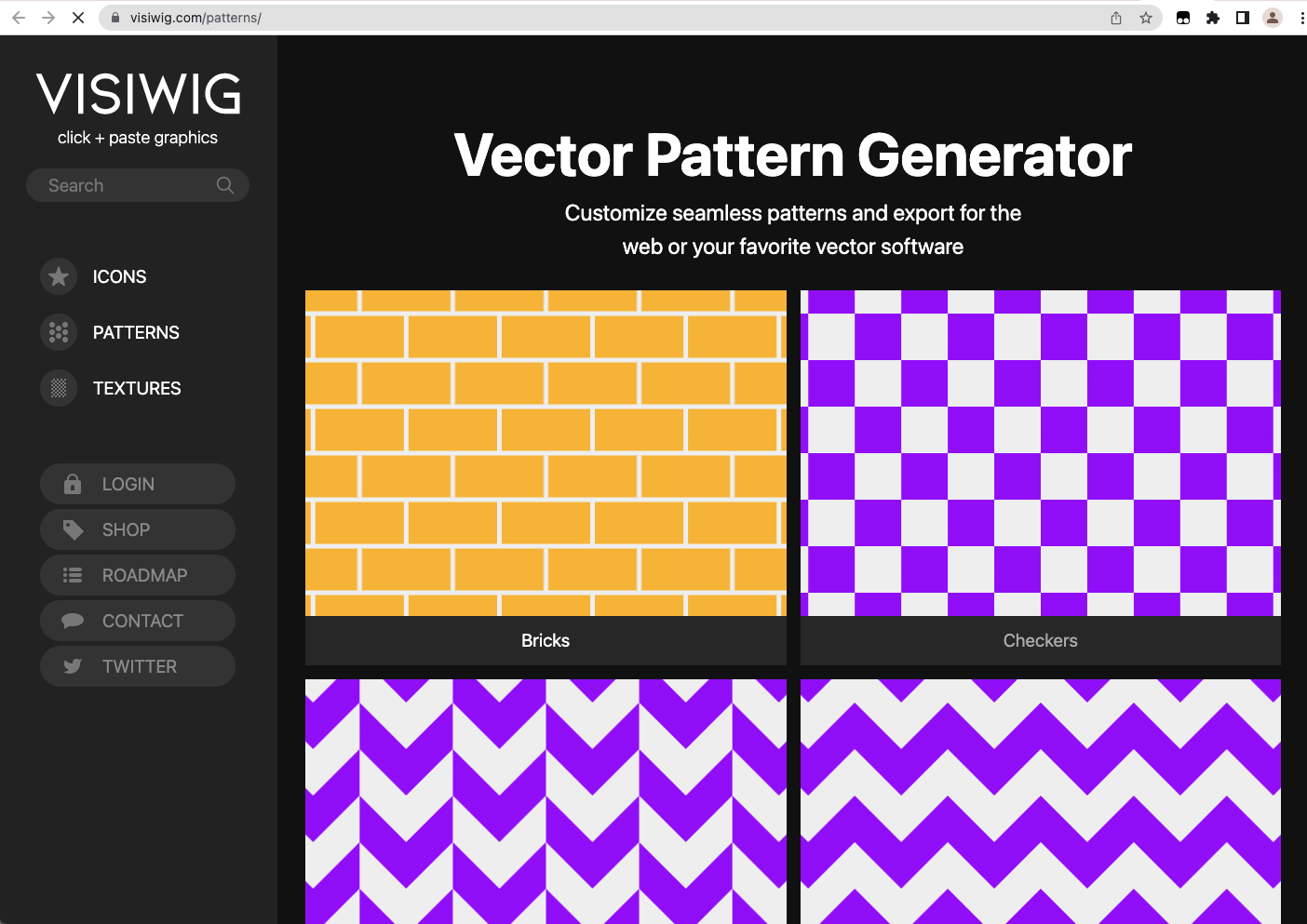Open the browser profile avatar
Image resolution: width=1307 pixels, height=924 pixels.
tap(1273, 18)
